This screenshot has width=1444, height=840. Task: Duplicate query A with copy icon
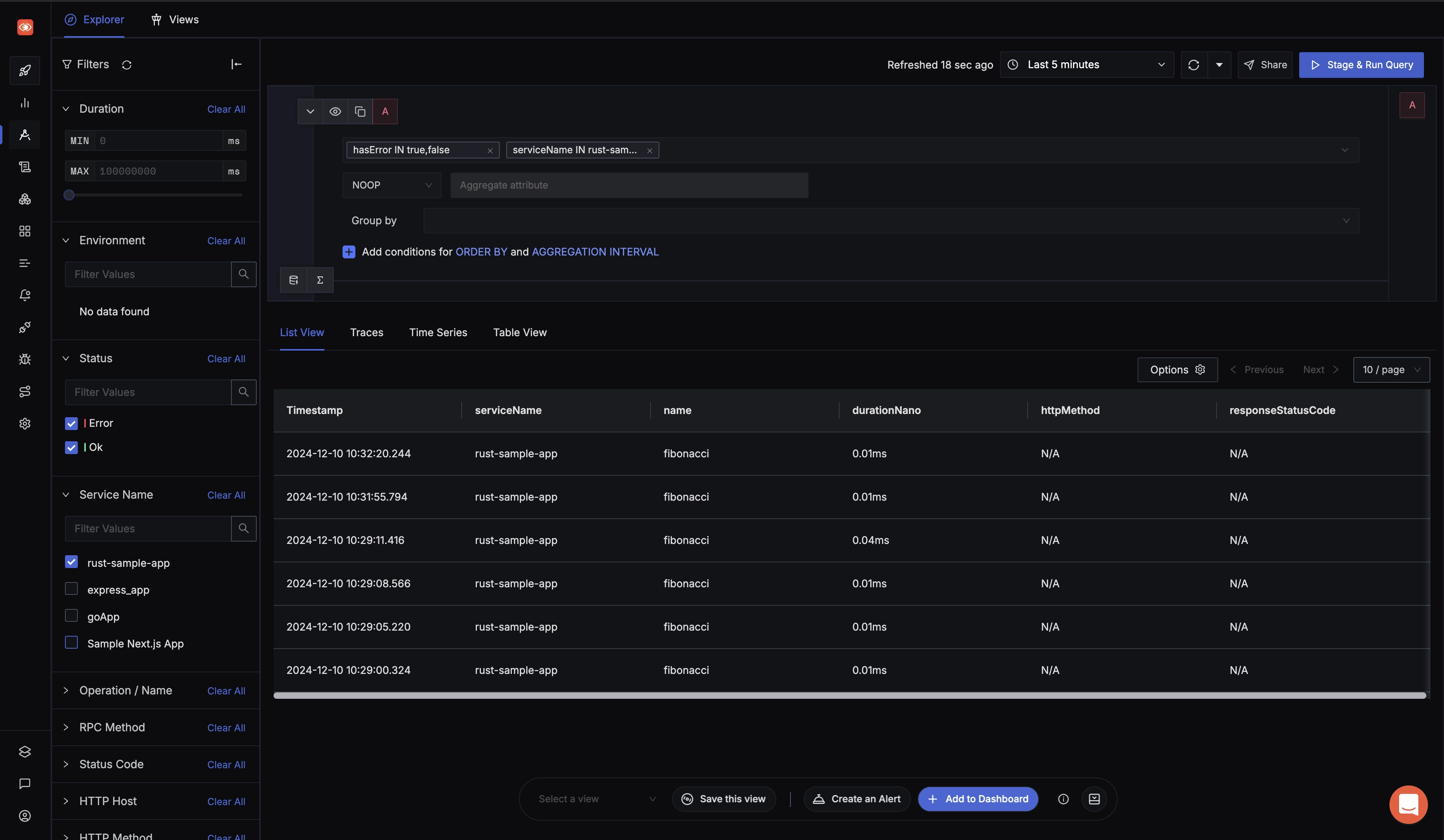click(x=360, y=111)
